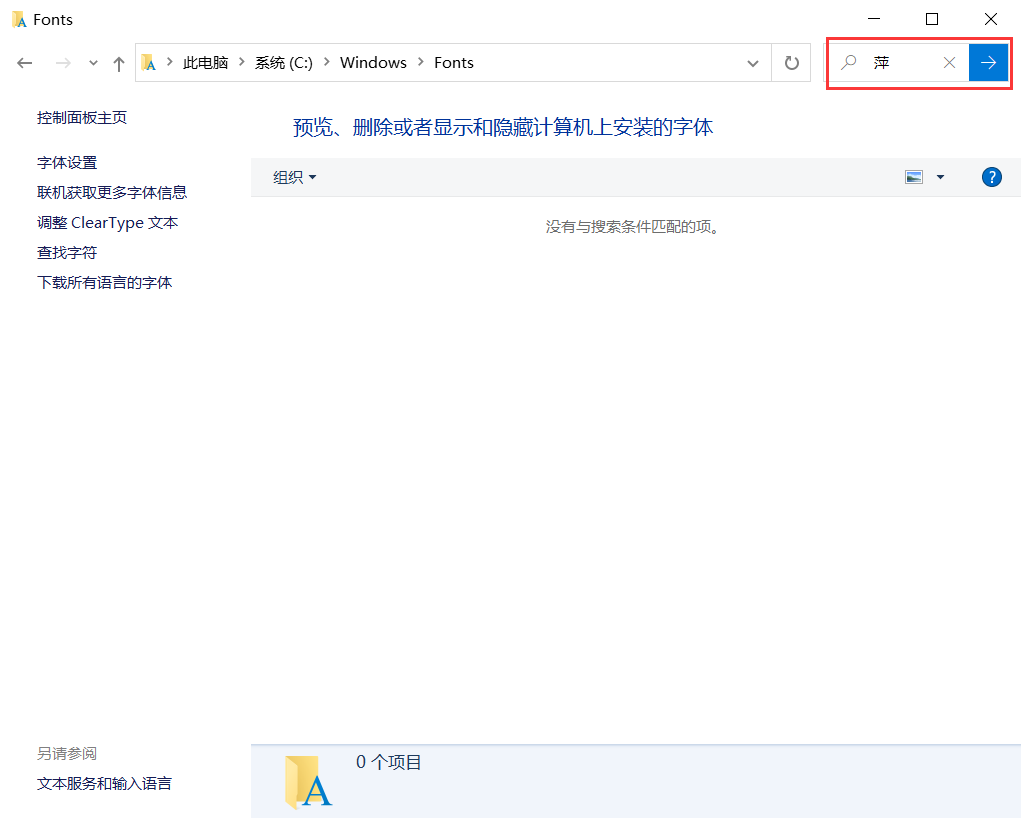Screen dimensions: 1022x819
Task: Navigate to 此电脑 in breadcrumb
Action: point(206,62)
